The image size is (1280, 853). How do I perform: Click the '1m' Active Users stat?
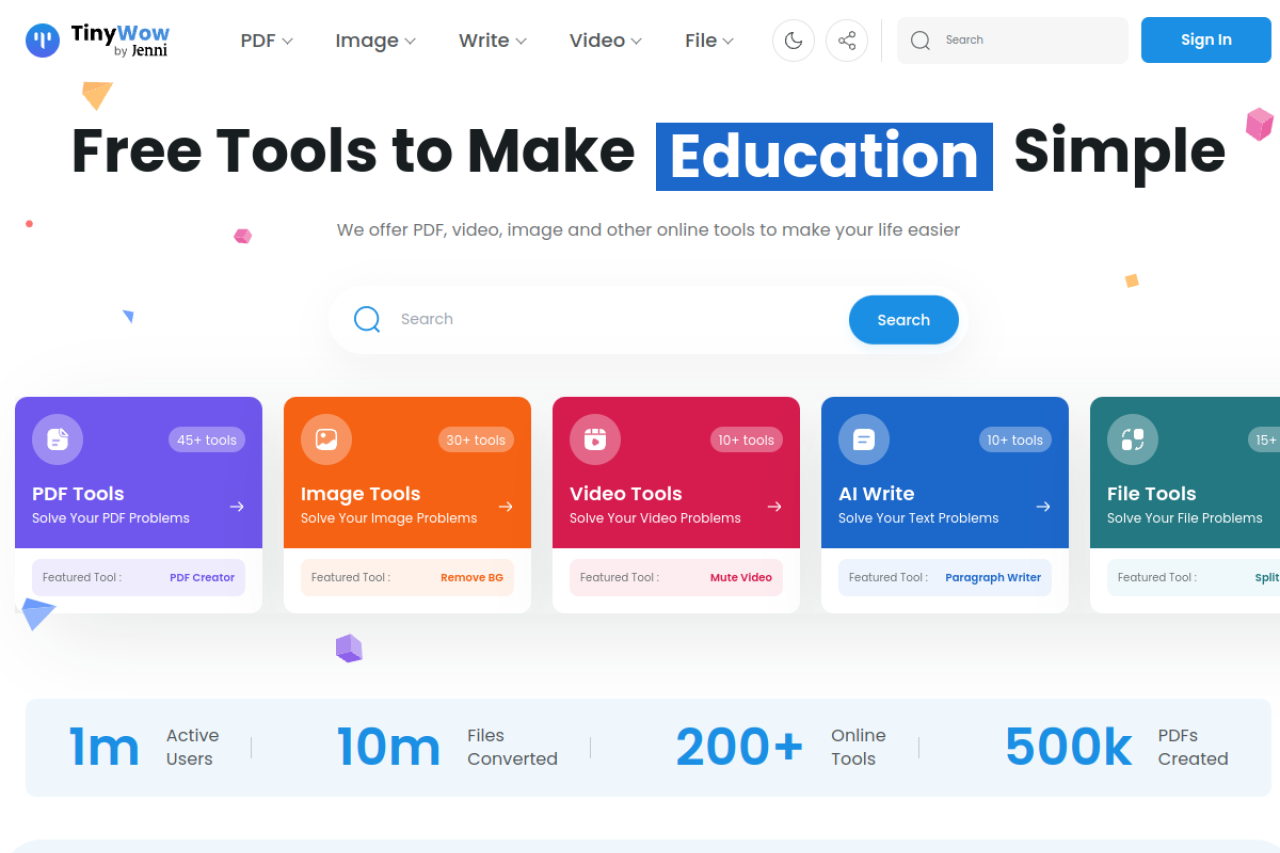pyautogui.click(x=104, y=747)
